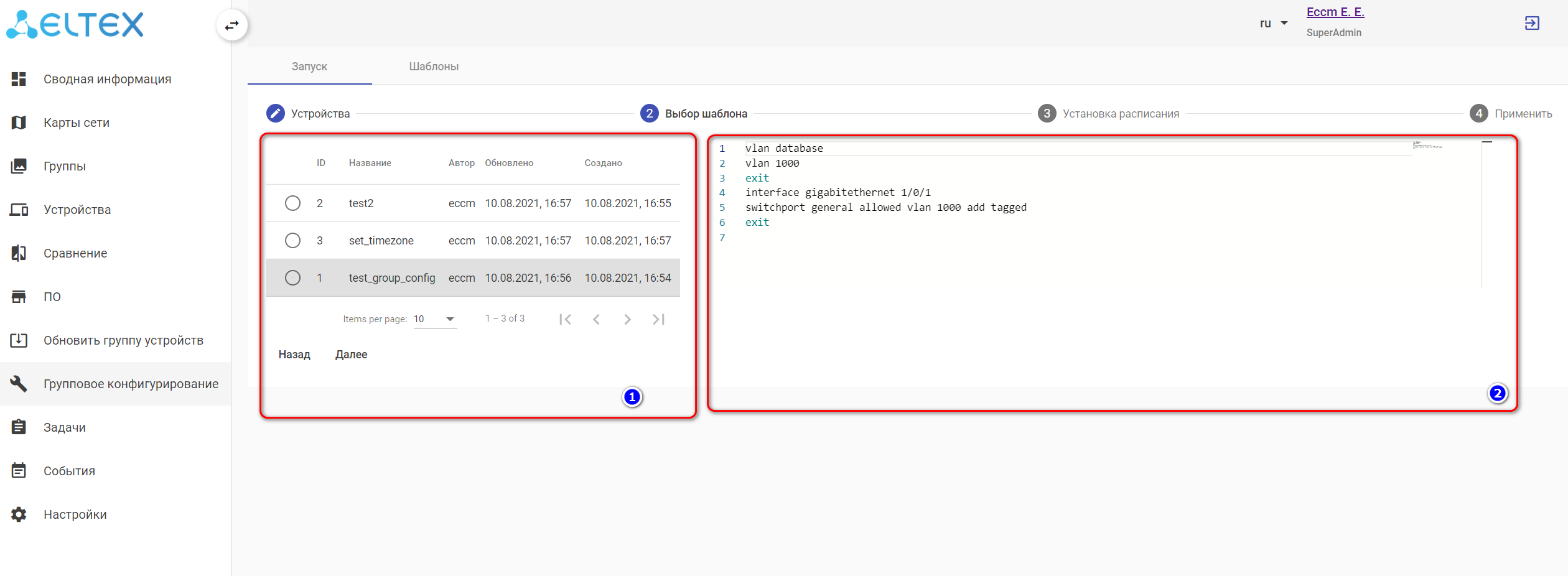Click the ELTEX logo

(75, 24)
